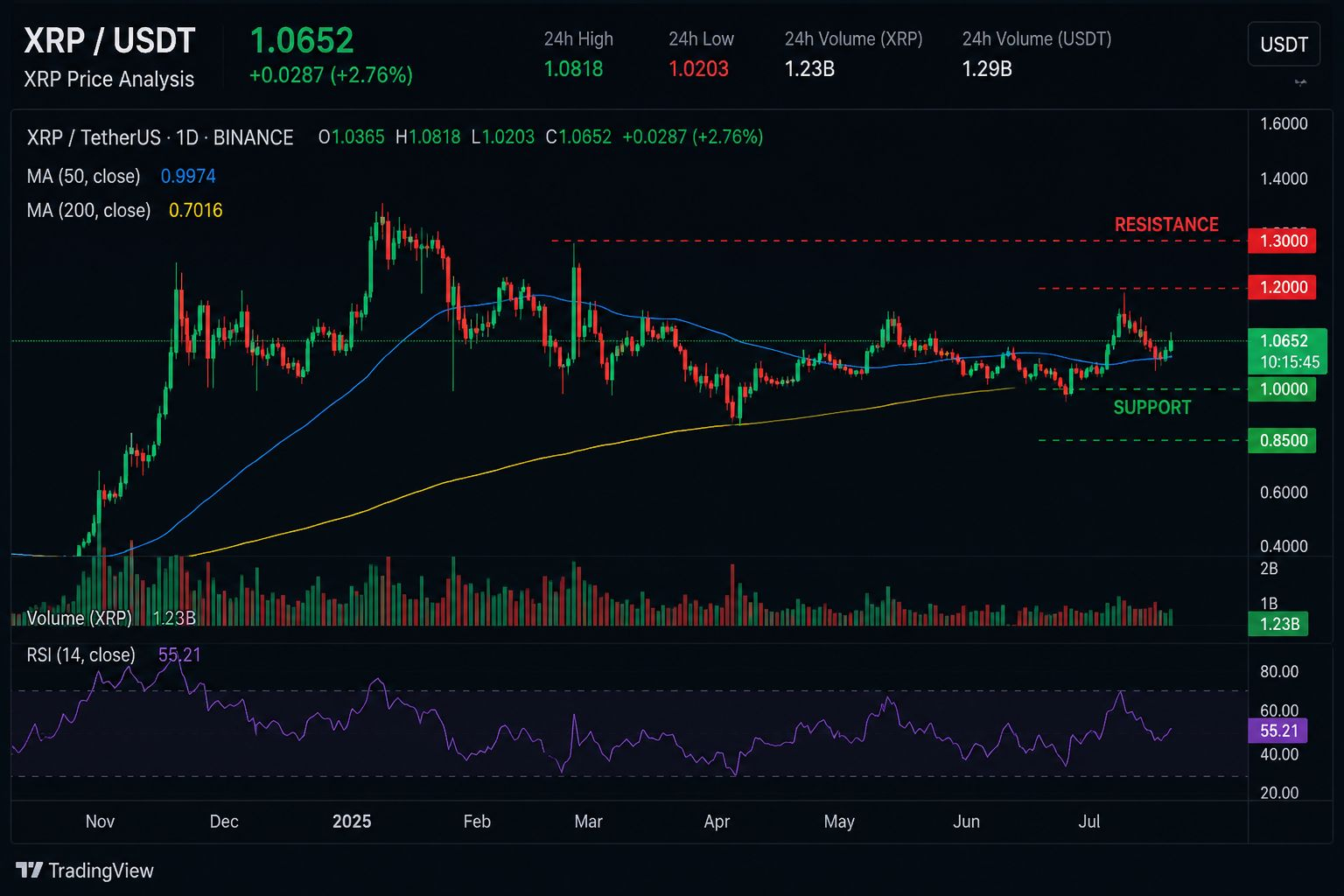Click the May label on time axis

coord(839,822)
